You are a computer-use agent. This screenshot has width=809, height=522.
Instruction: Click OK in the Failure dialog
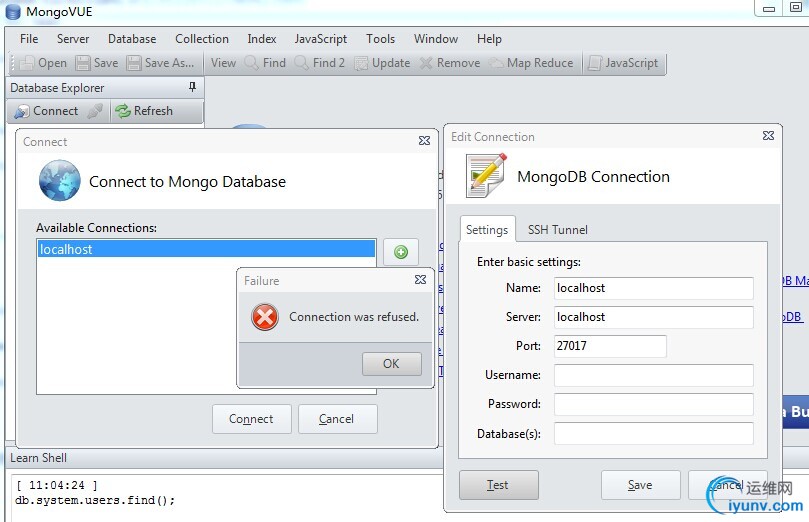pyautogui.click(x=392, y=364)
